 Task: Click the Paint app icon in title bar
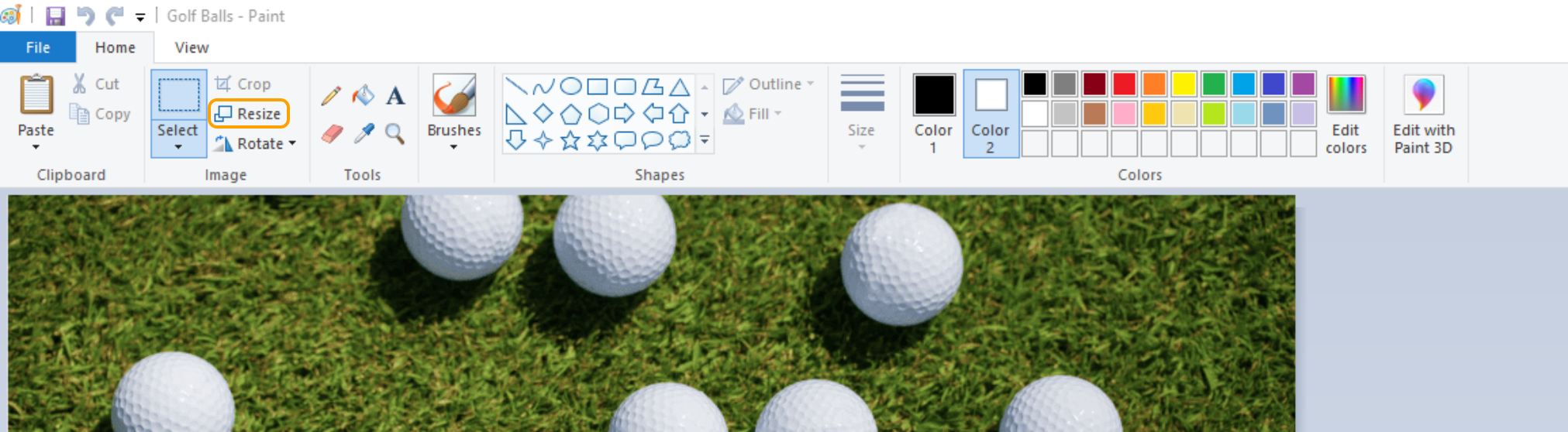[11, 15]
